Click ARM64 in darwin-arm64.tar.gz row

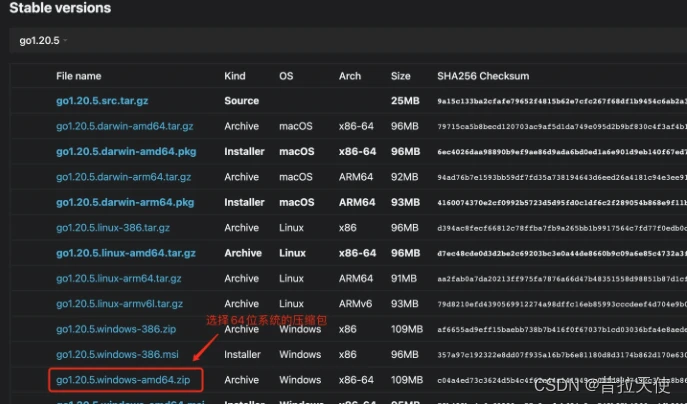(356, 177)
